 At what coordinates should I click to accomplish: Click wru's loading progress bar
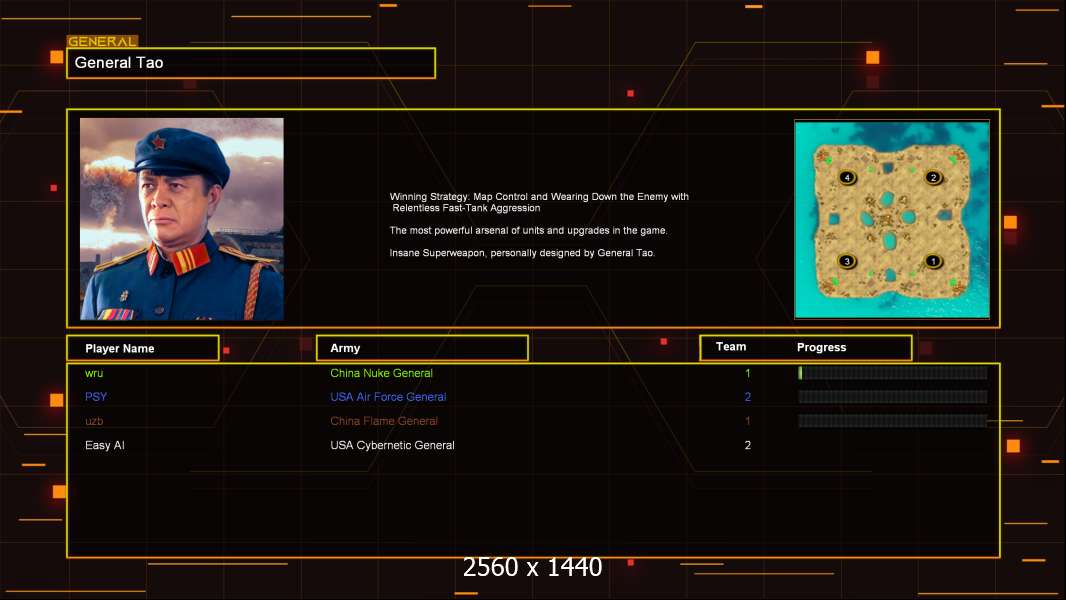893,372
